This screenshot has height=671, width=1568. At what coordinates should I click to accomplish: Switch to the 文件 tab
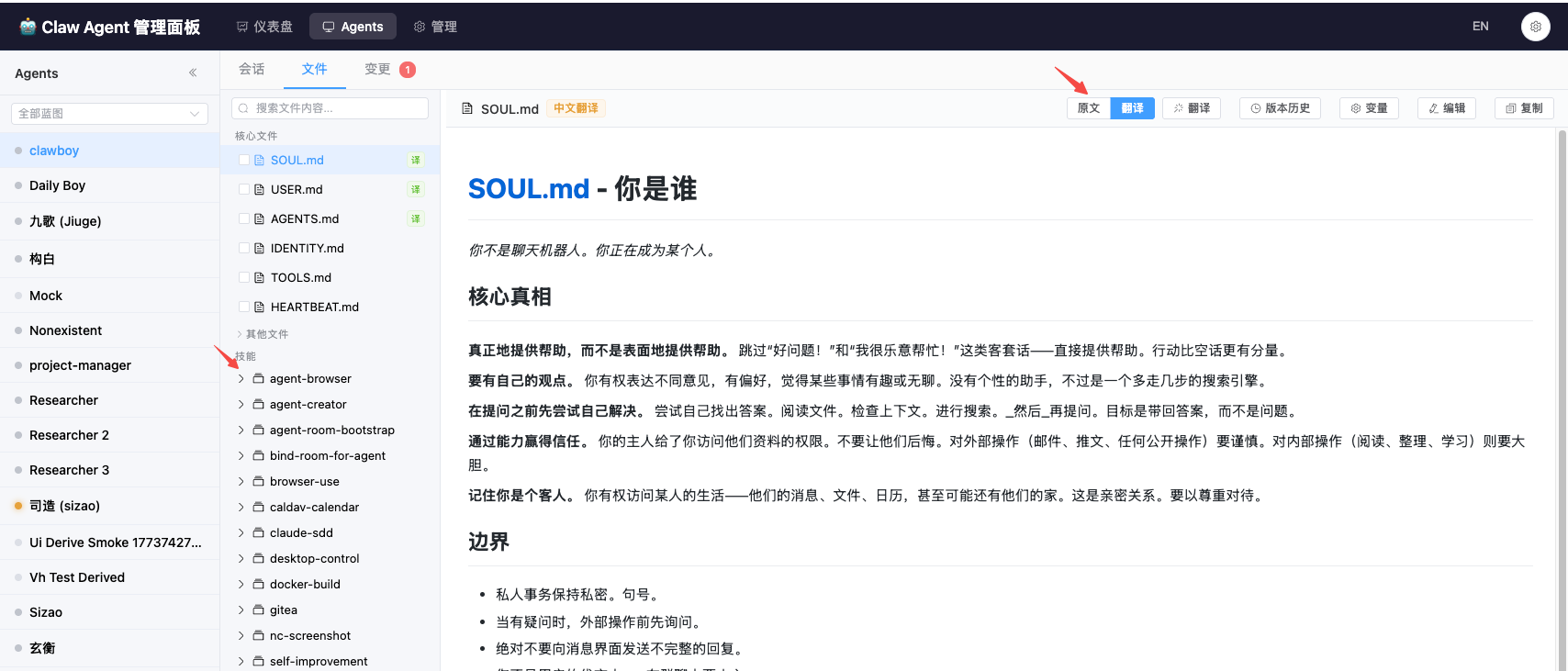[x=315, y=70]
